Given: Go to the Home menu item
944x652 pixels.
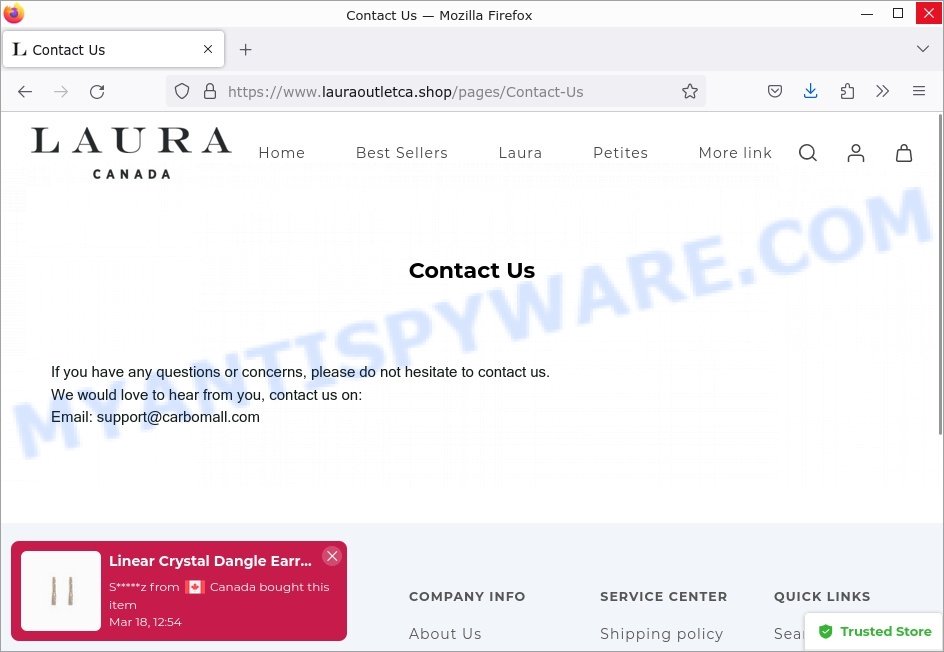Looking at the screenshot, I should pos(281,153).
